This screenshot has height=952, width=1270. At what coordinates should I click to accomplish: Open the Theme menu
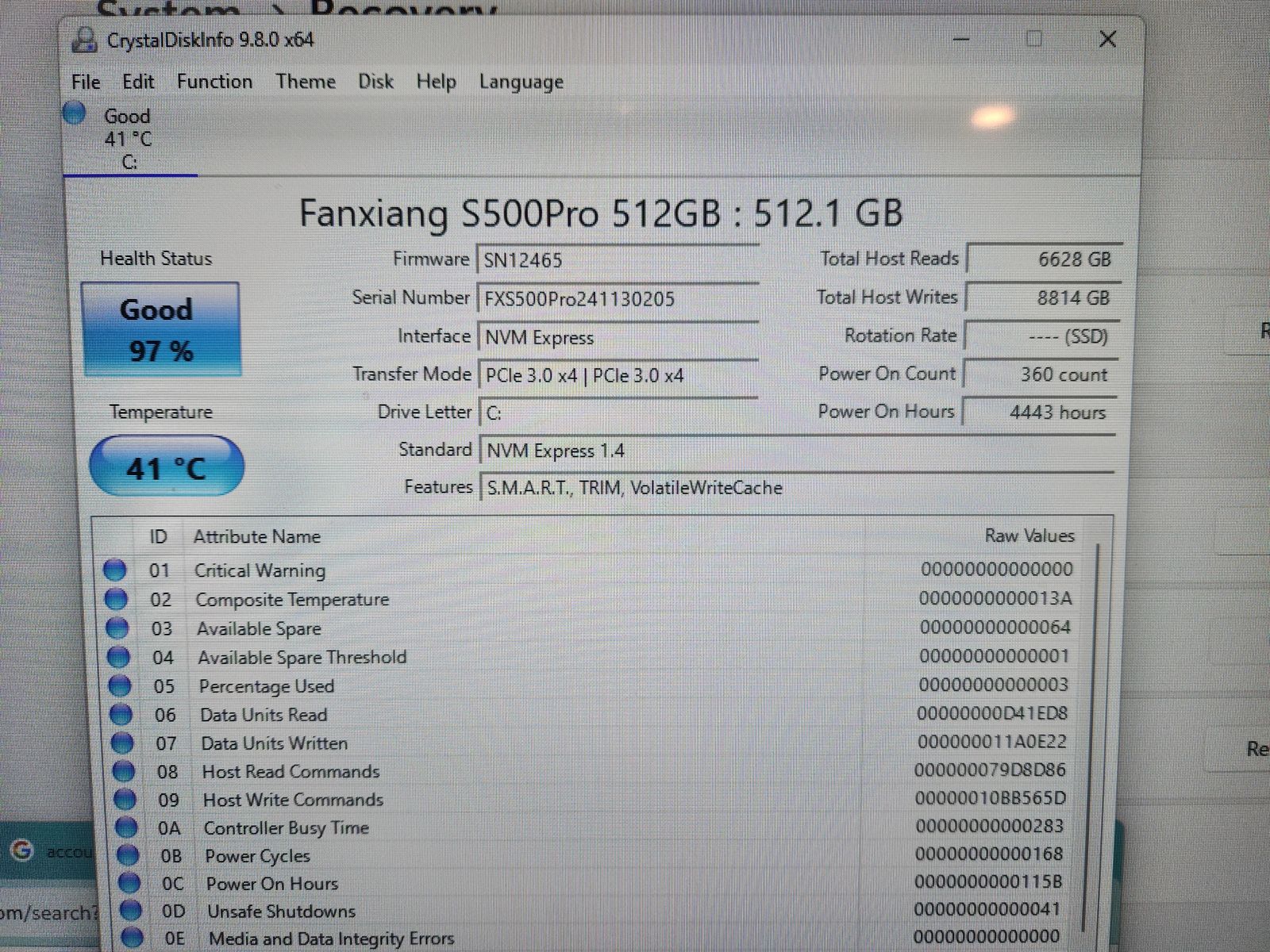306,82
